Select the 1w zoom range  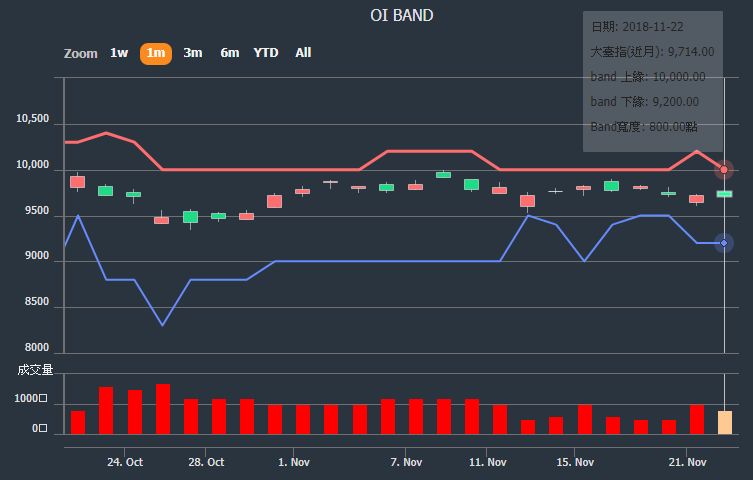click(x=119, y=53)
